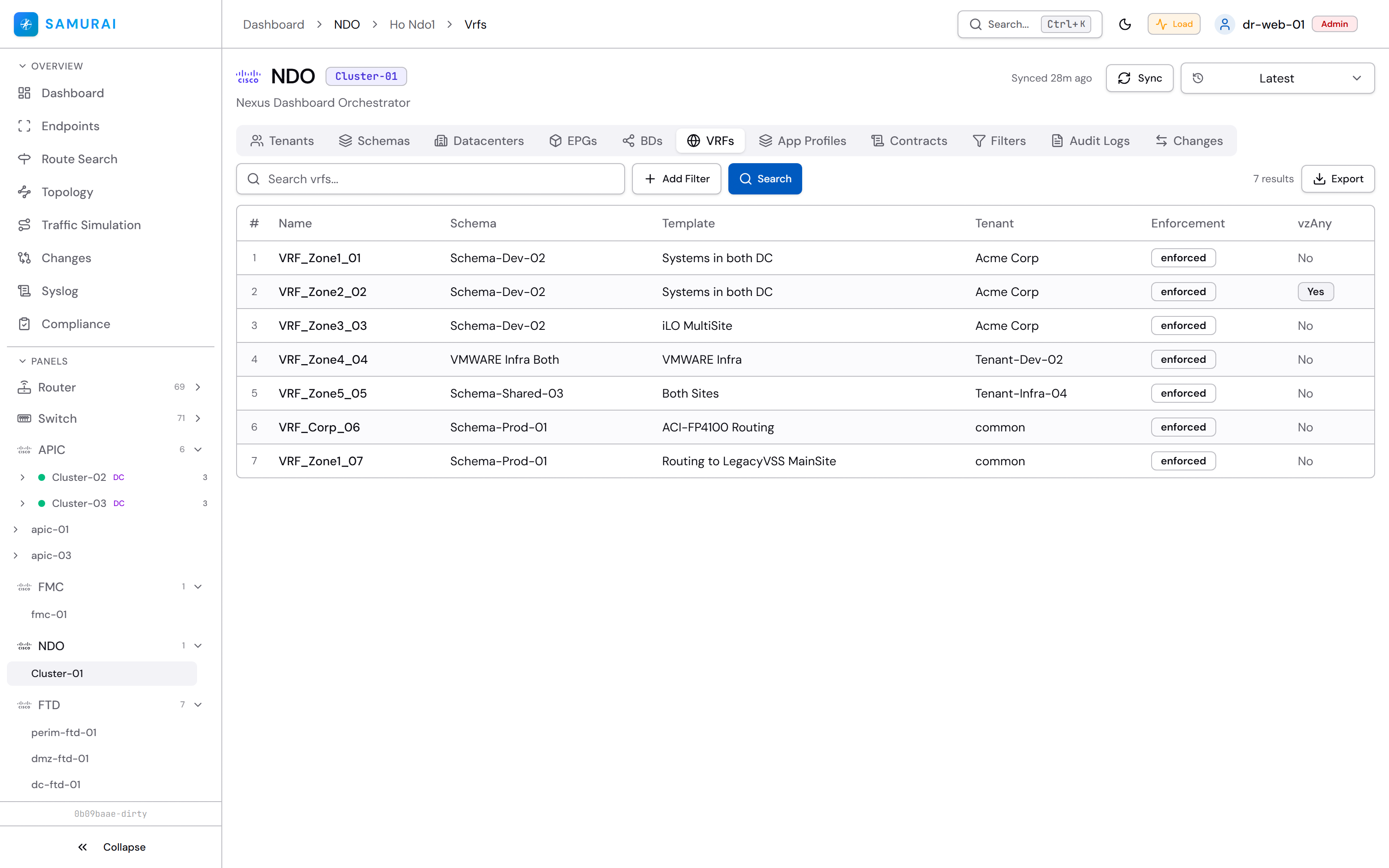Expand the apic-03 tree node

16,556
